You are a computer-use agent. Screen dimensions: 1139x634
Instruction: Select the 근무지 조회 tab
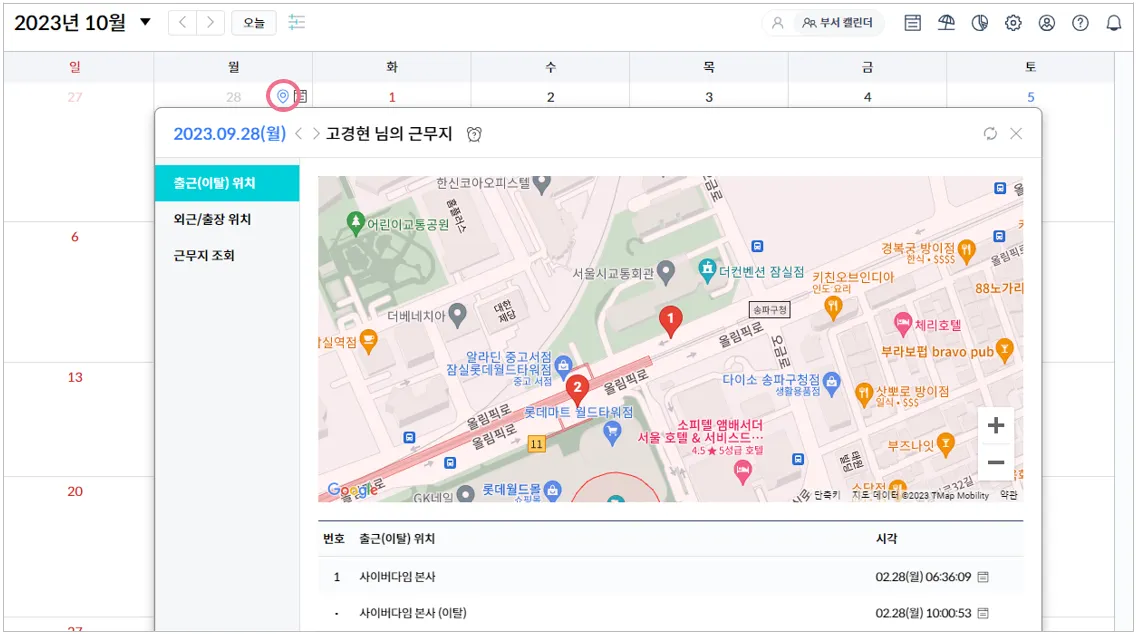tap(227, 256)
